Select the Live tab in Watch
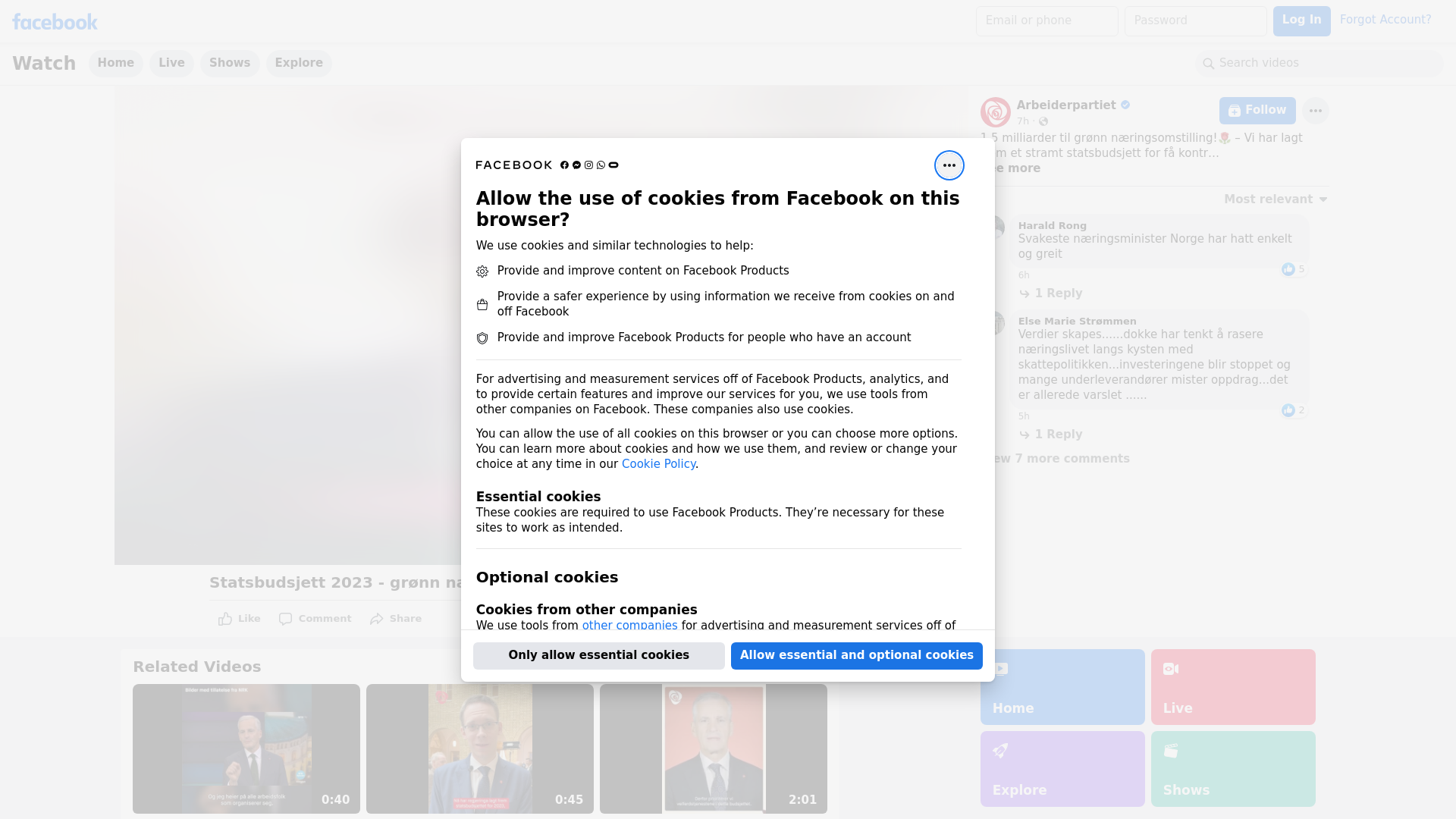1456x819 pixels. [171, 63]
